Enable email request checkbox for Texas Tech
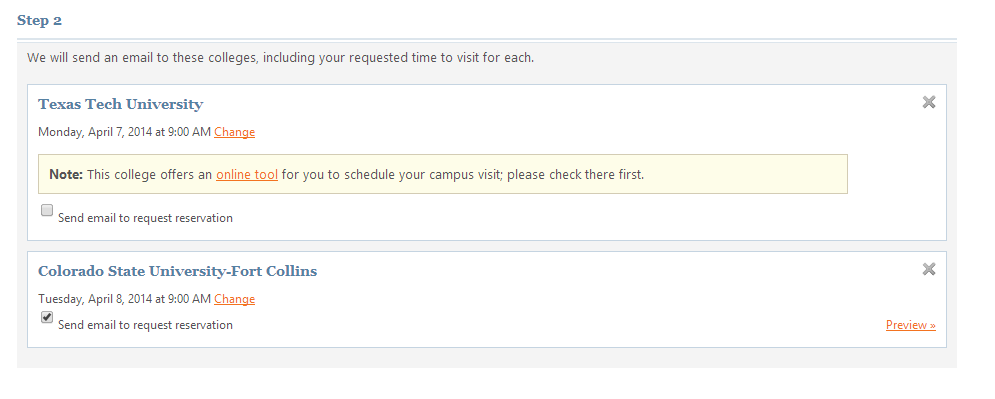Screen dimensions: 995x399 (47, 211)
